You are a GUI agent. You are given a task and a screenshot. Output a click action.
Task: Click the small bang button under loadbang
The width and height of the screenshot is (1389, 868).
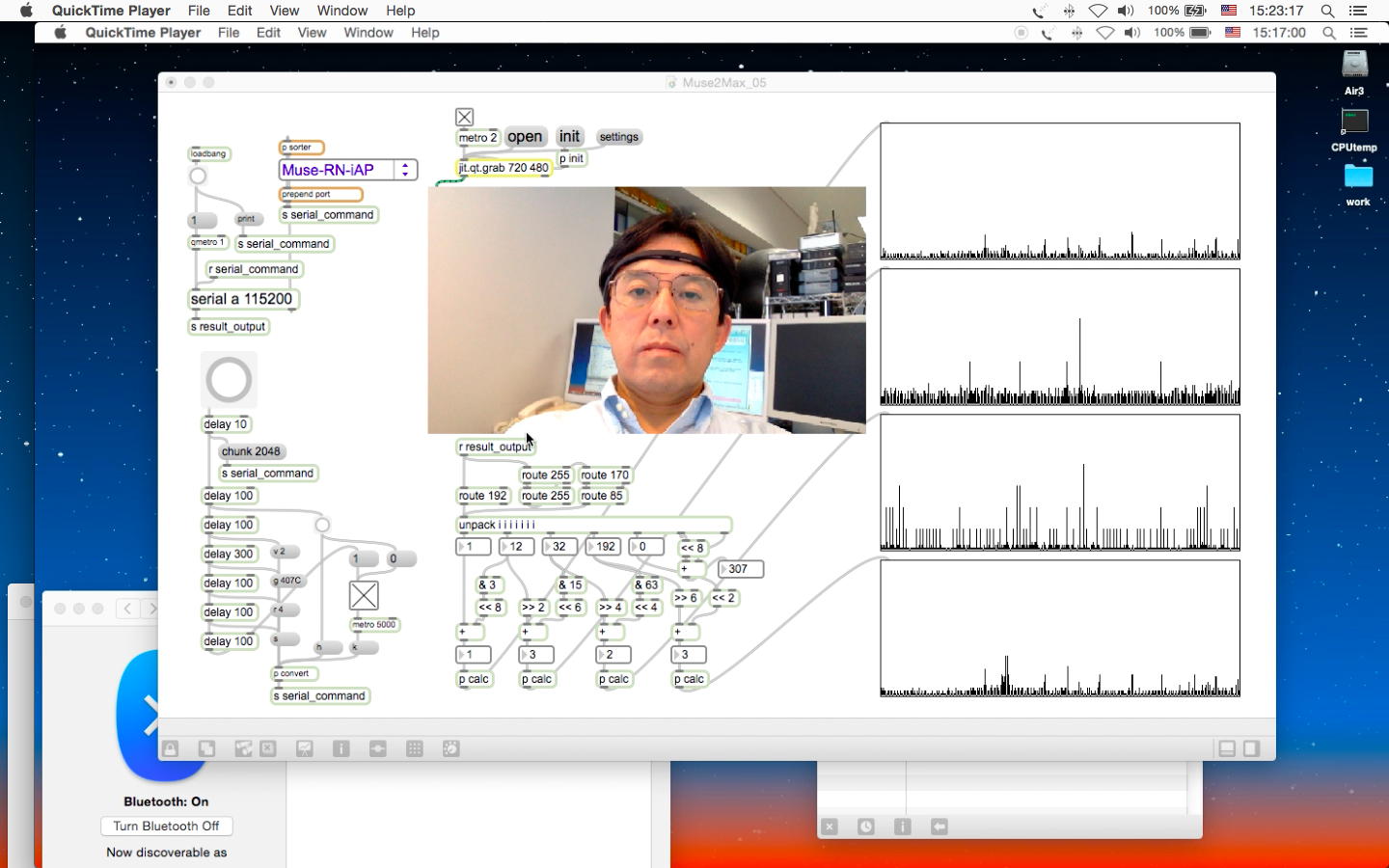click(x=198, y=176)
